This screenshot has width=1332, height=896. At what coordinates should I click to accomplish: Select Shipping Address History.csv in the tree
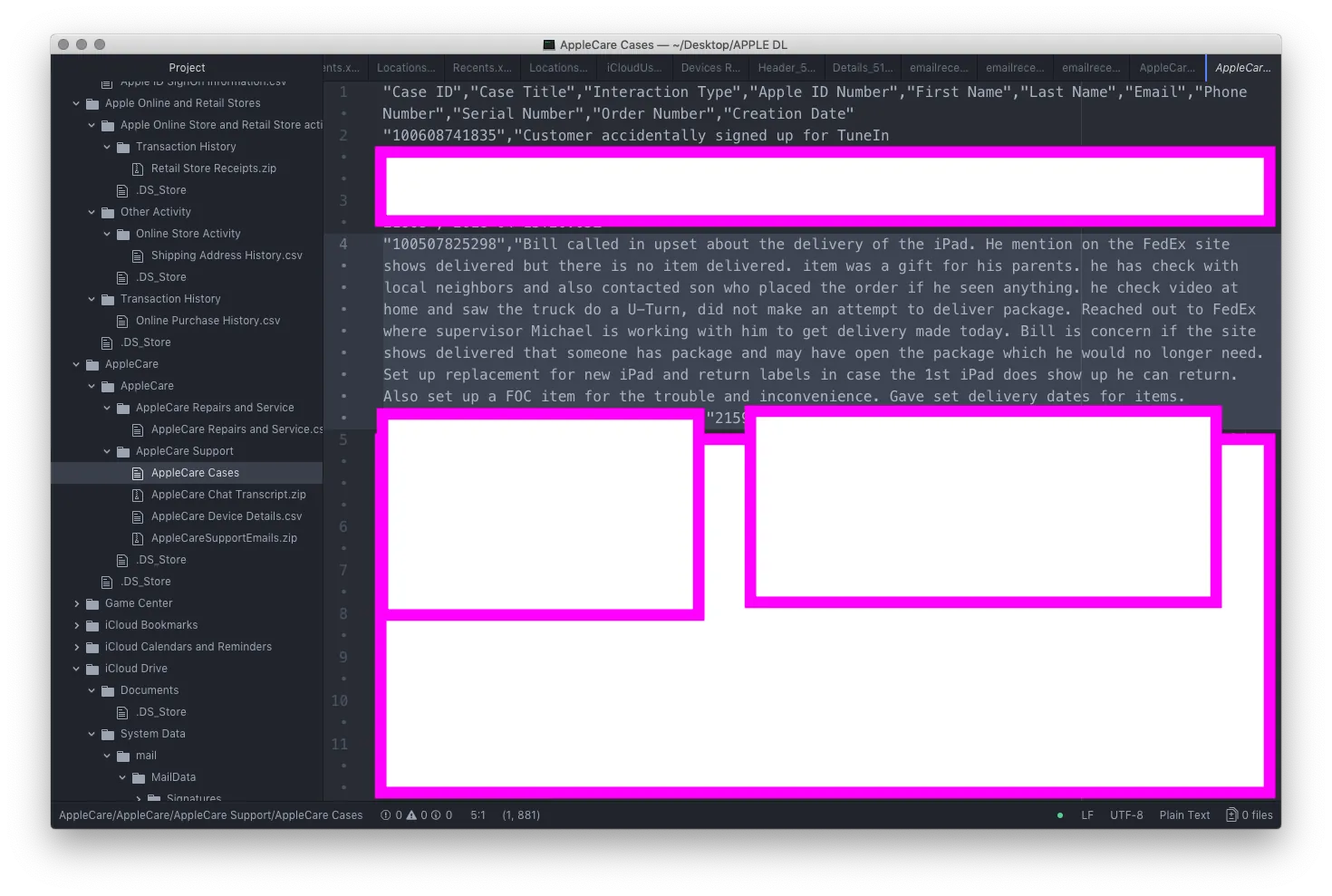(x=227, y=255)
